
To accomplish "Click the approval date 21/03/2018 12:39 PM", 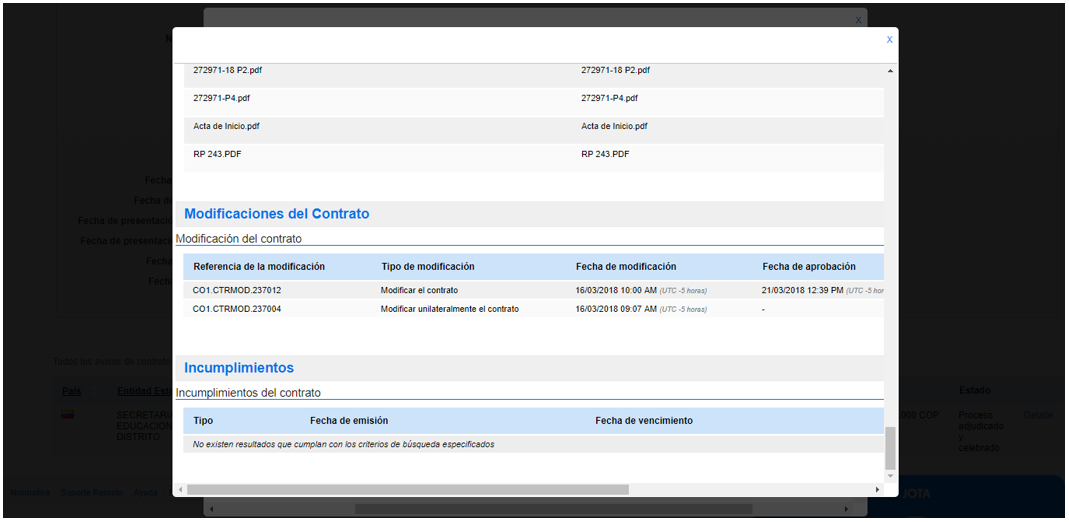I will click(x=802, y=290).
